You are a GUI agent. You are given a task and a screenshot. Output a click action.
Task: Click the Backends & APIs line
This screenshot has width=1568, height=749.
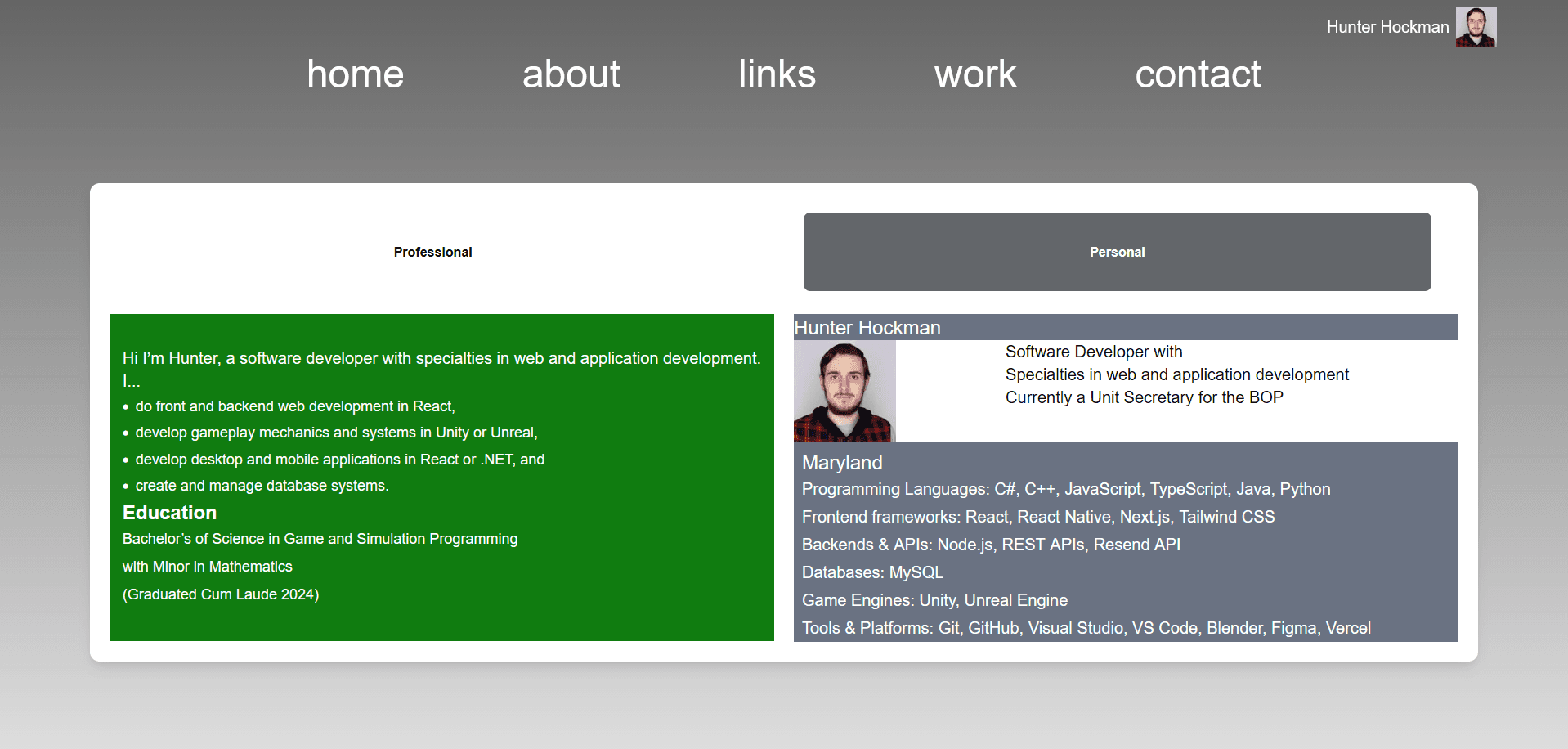(x=991, y=545)
